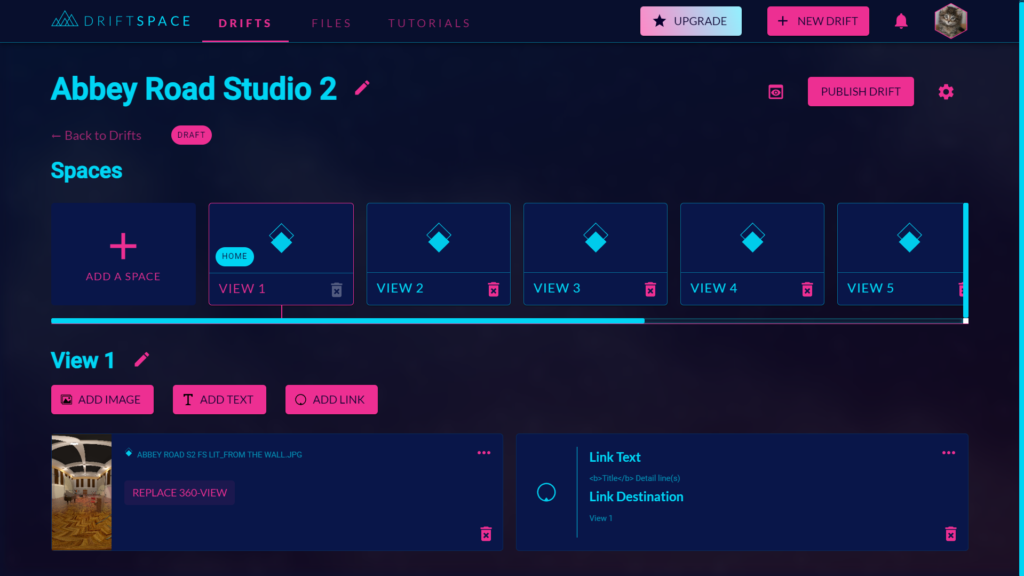Click Add a Space tile
Screen dimensions: 1024x576
coord(123,254)
